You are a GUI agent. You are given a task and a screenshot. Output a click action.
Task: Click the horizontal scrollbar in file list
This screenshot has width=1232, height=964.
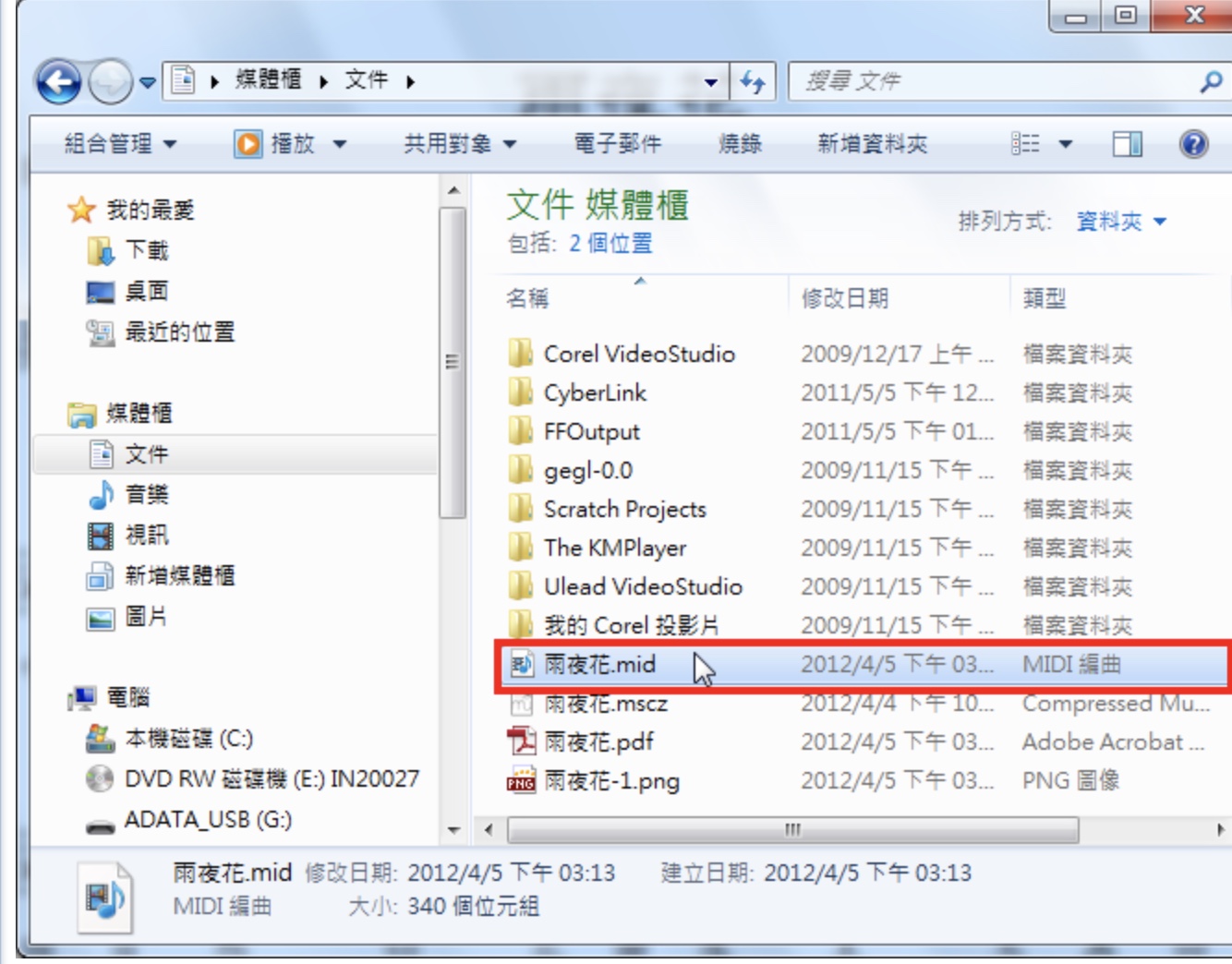[x=792, y=829]
